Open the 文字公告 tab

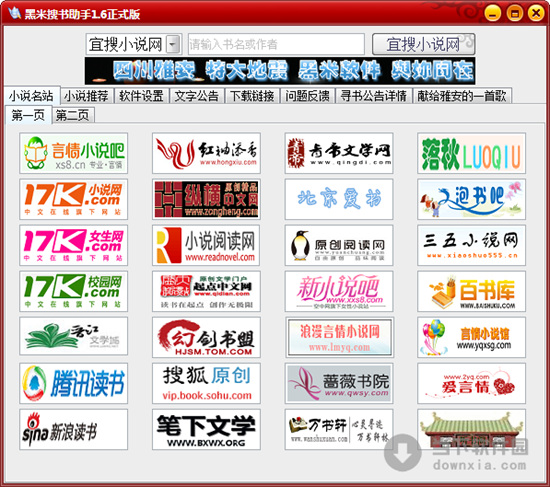[197, 96]
